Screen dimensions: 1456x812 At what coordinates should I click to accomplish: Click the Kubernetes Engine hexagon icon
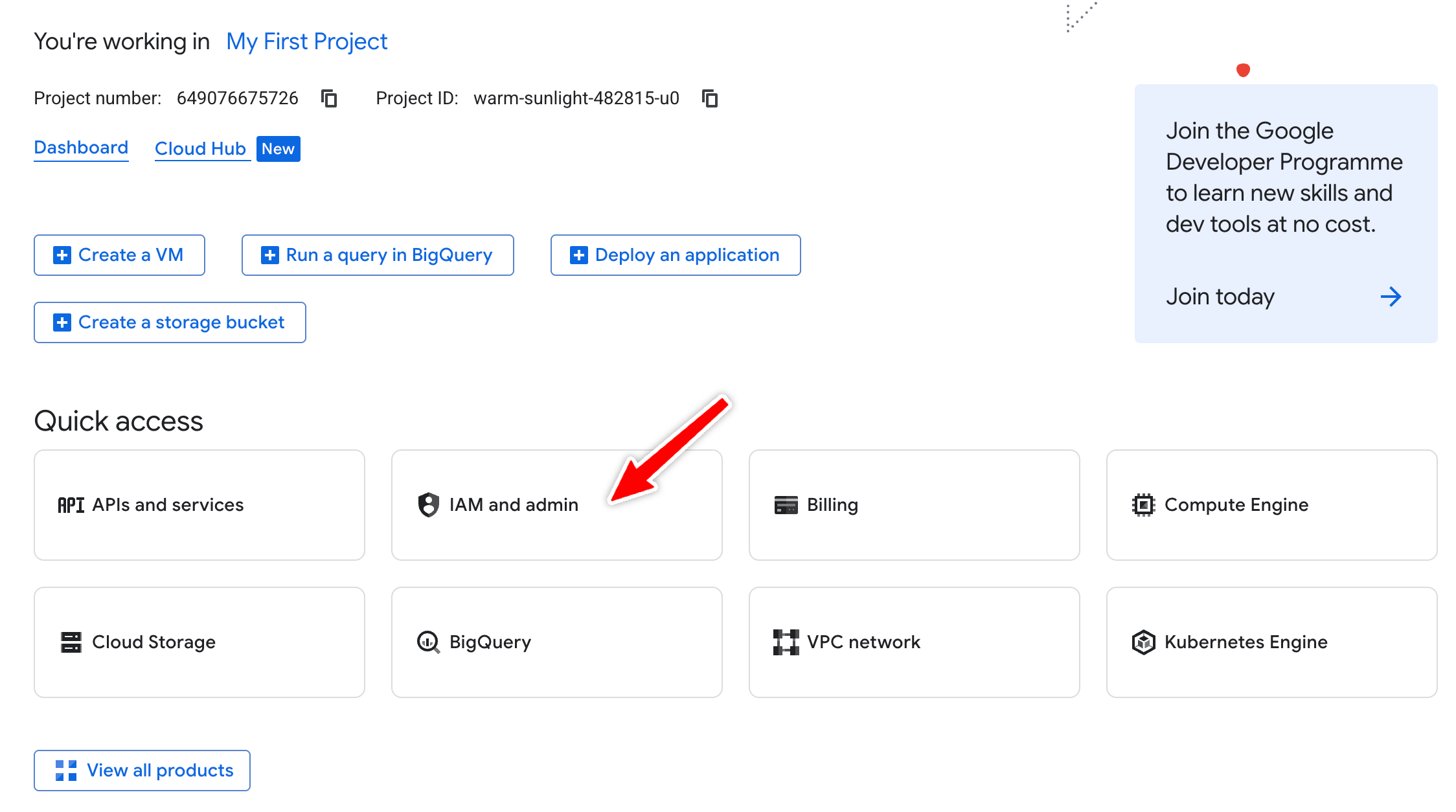pos(1143,642)
